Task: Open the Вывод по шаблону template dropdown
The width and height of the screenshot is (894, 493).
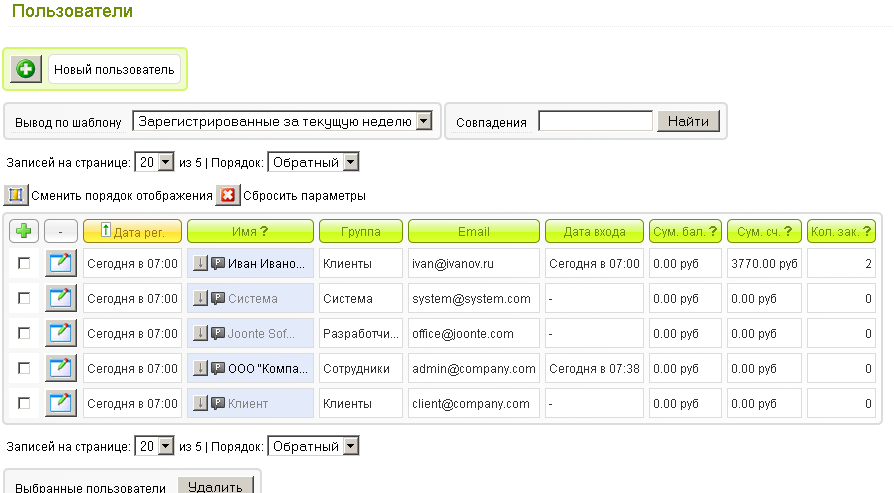Action: (282, 121)
